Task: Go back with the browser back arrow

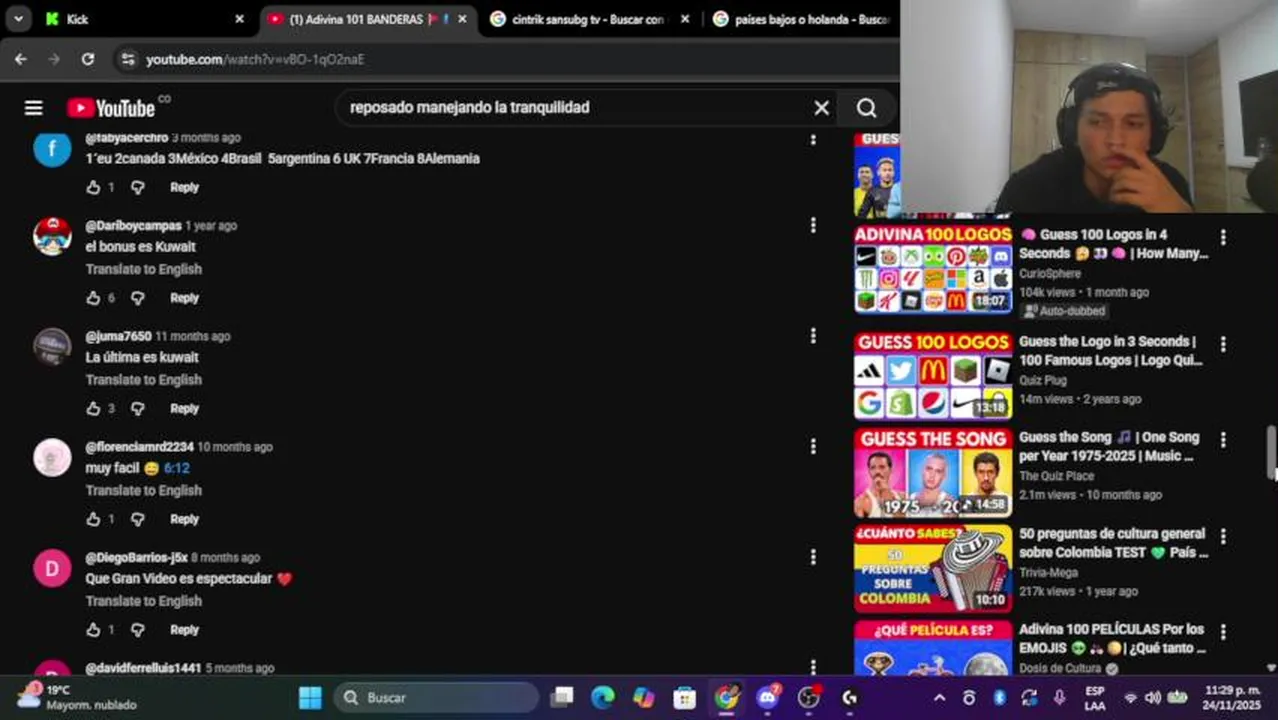Action: click(x=21, y=59)
